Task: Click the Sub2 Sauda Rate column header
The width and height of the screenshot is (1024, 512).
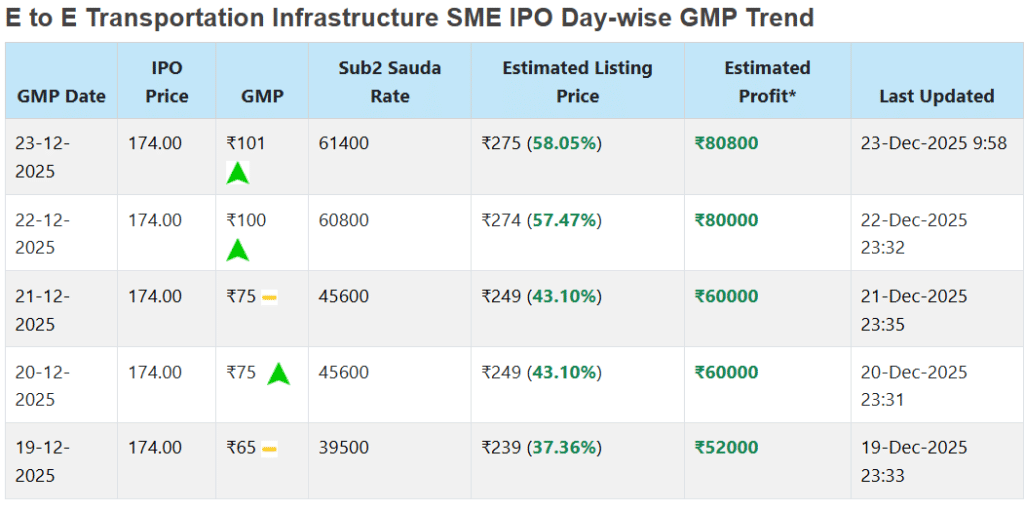Action: [389, 82]
